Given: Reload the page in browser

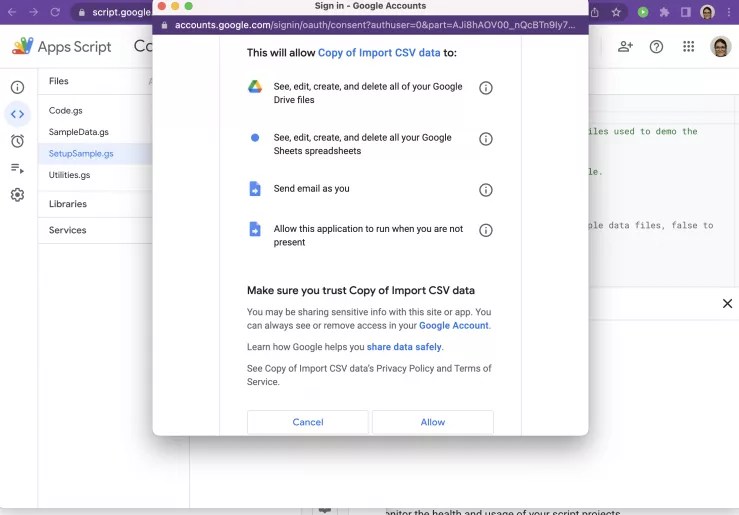Looking at the screenshot, I should (55, 12).
